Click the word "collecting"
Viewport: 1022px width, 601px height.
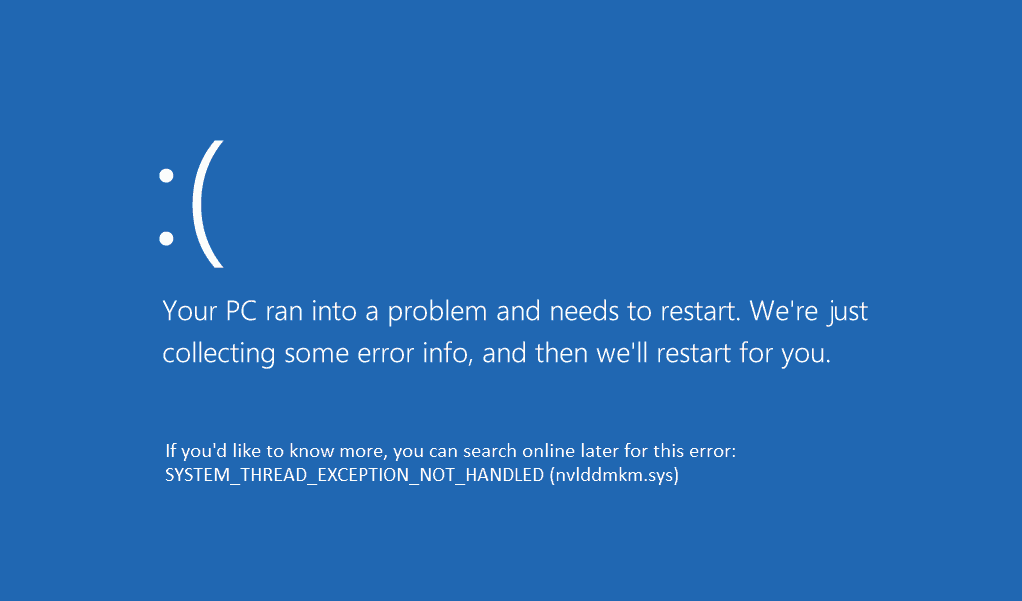click(219, 353)
